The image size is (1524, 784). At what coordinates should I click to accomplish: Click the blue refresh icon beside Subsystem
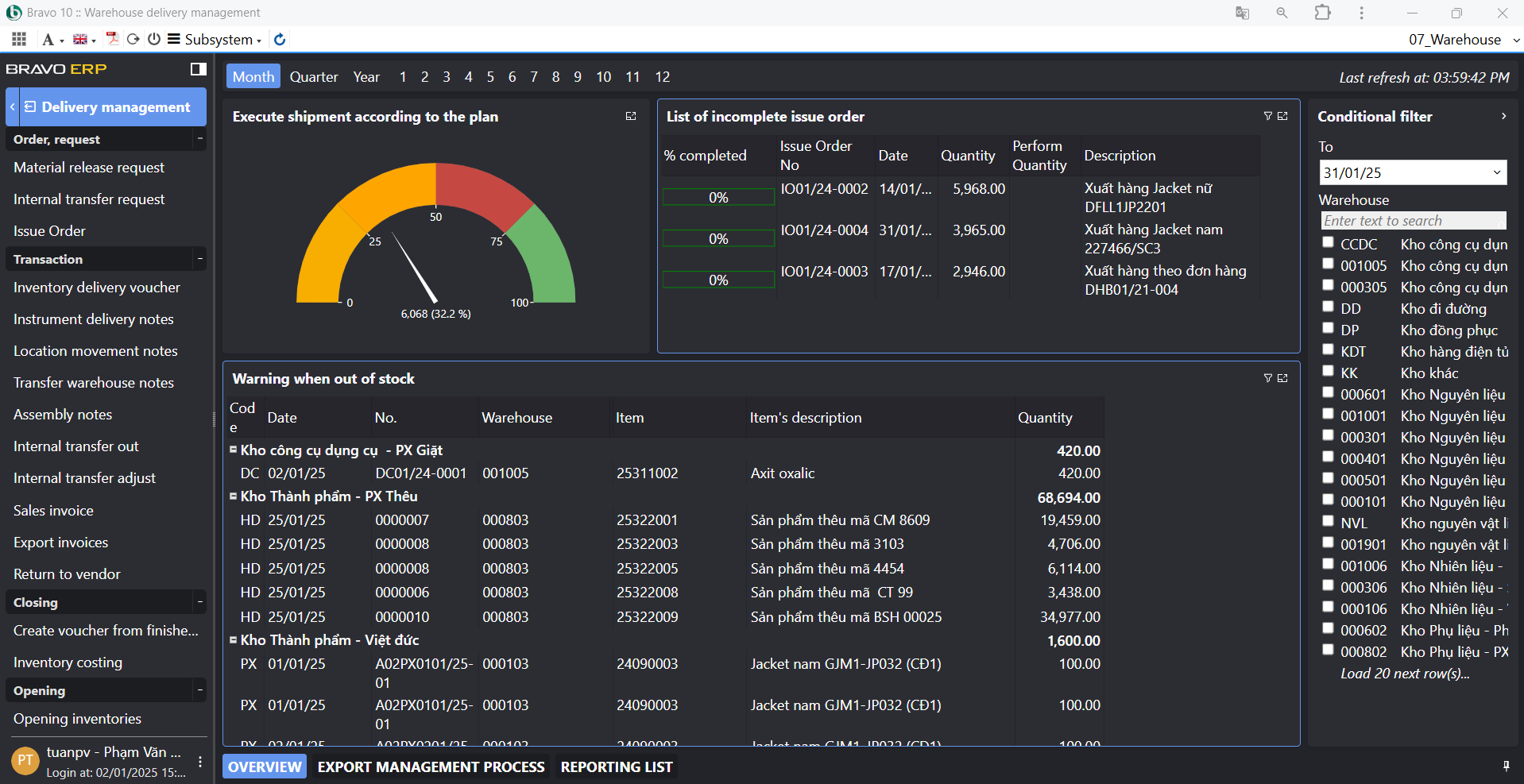pos(280,39)
